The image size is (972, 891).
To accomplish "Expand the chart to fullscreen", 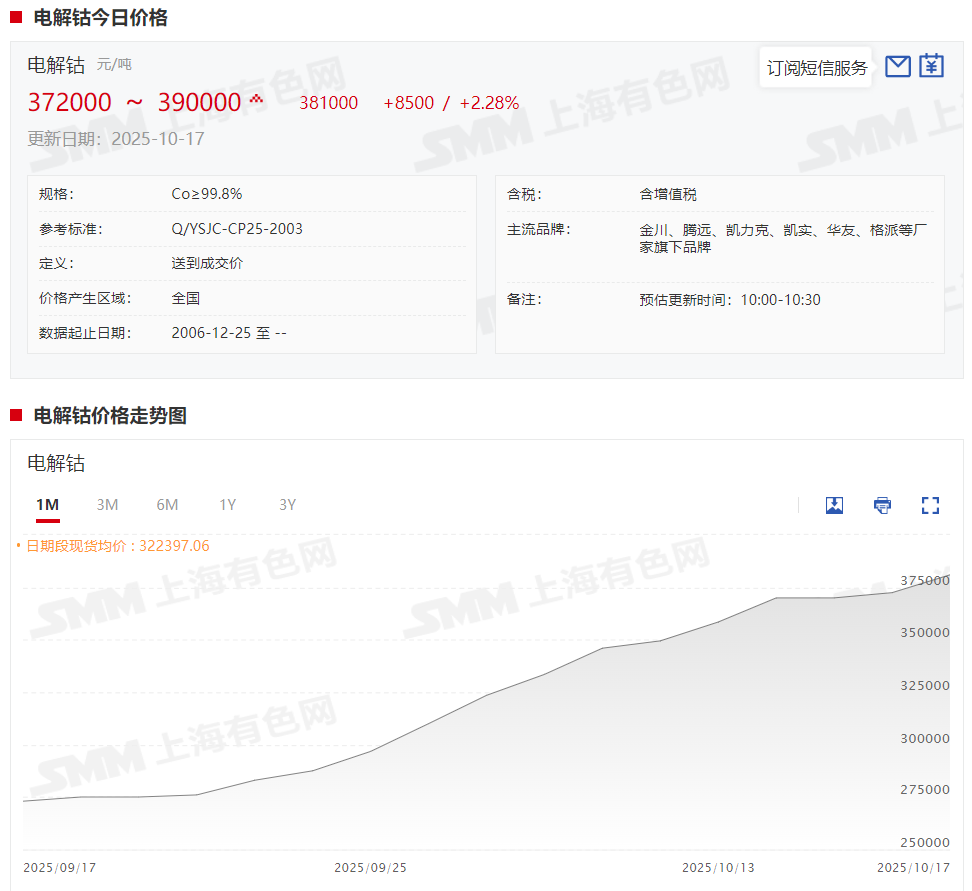I will (x=930, y=505).
